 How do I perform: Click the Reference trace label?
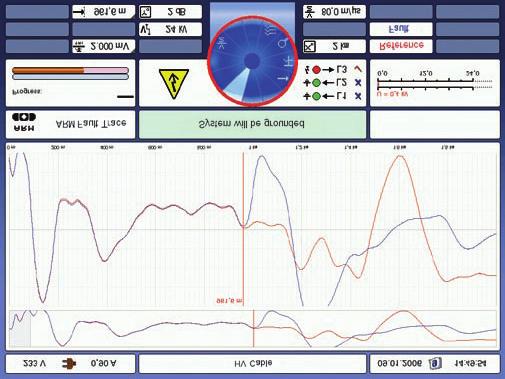tap(402, 46)
